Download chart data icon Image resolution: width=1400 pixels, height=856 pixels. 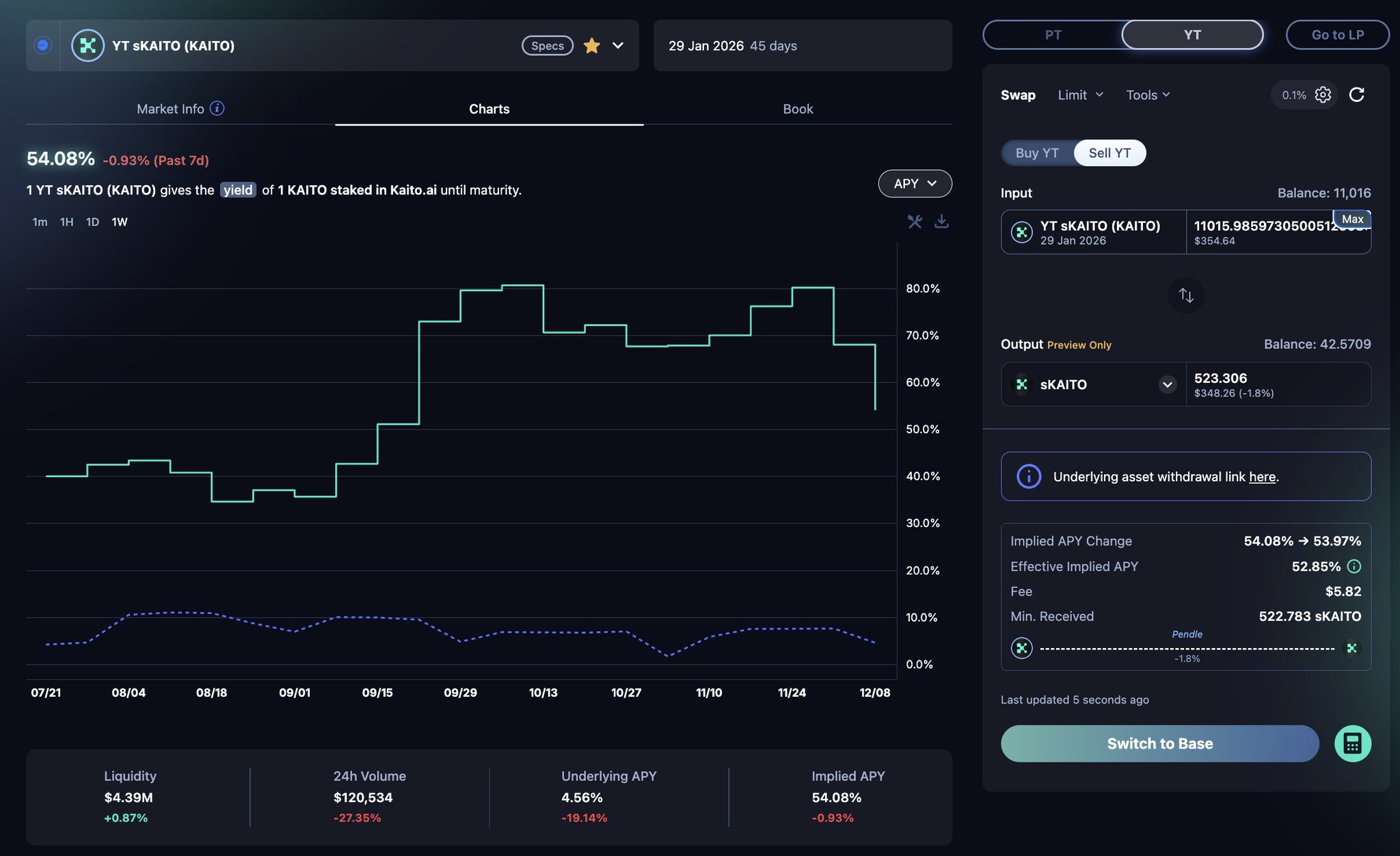click(x=941, y=222)
